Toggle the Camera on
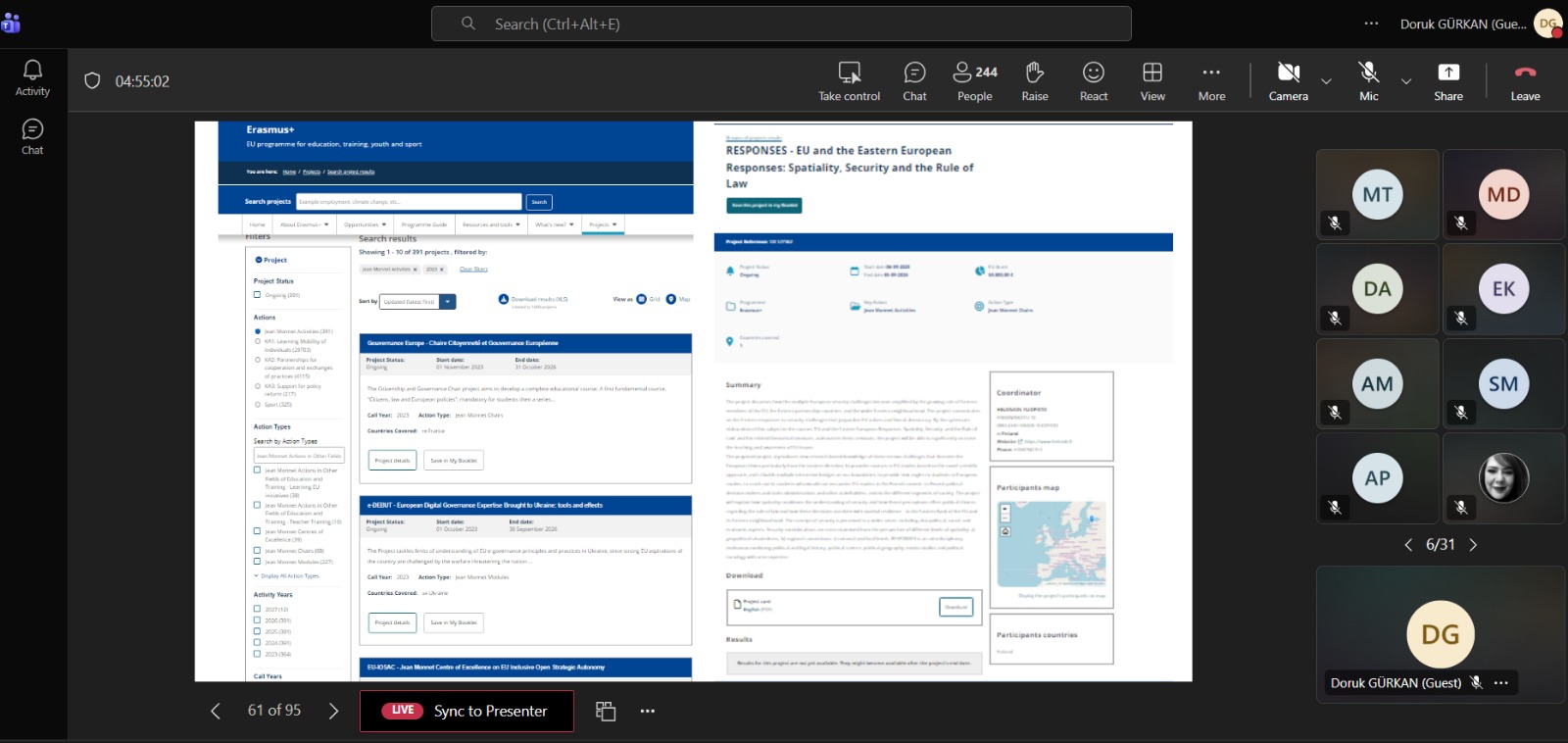Image resolution: width=1568 pixels, height=743 pixels. point(1288,81)
